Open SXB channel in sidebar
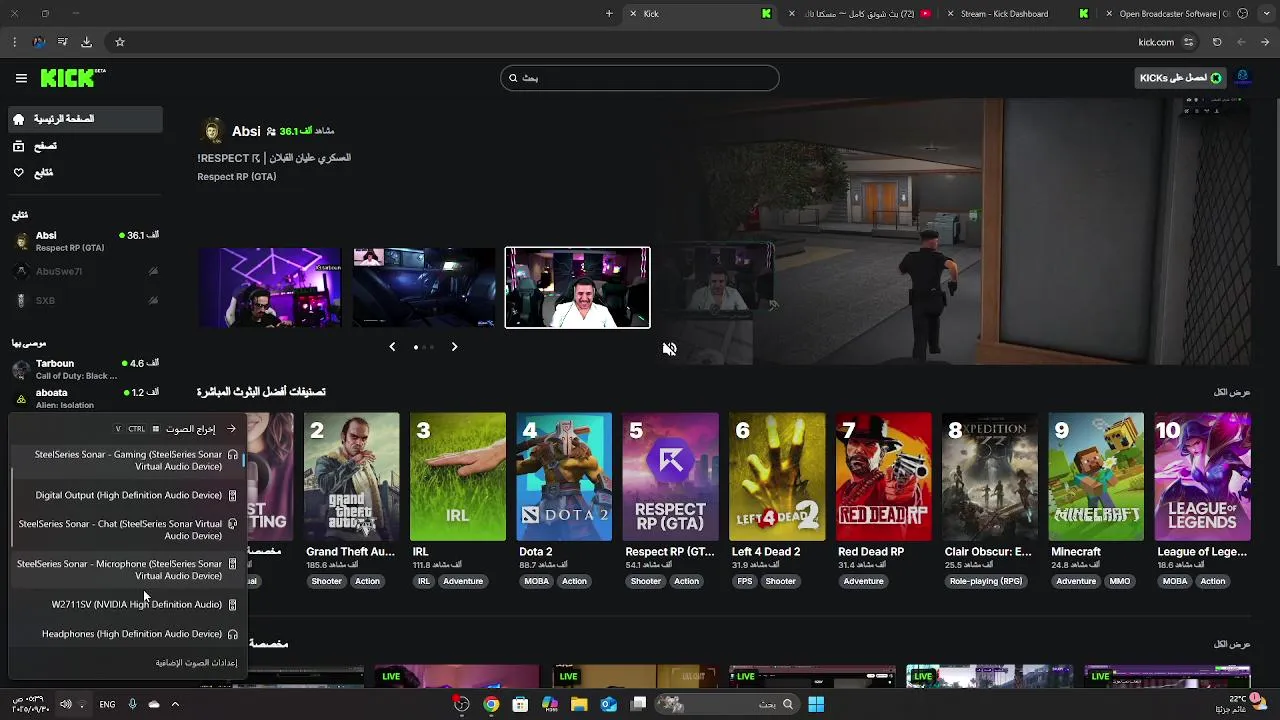The width and height of the screenshot is (1280, 720). tap(85, 300)
